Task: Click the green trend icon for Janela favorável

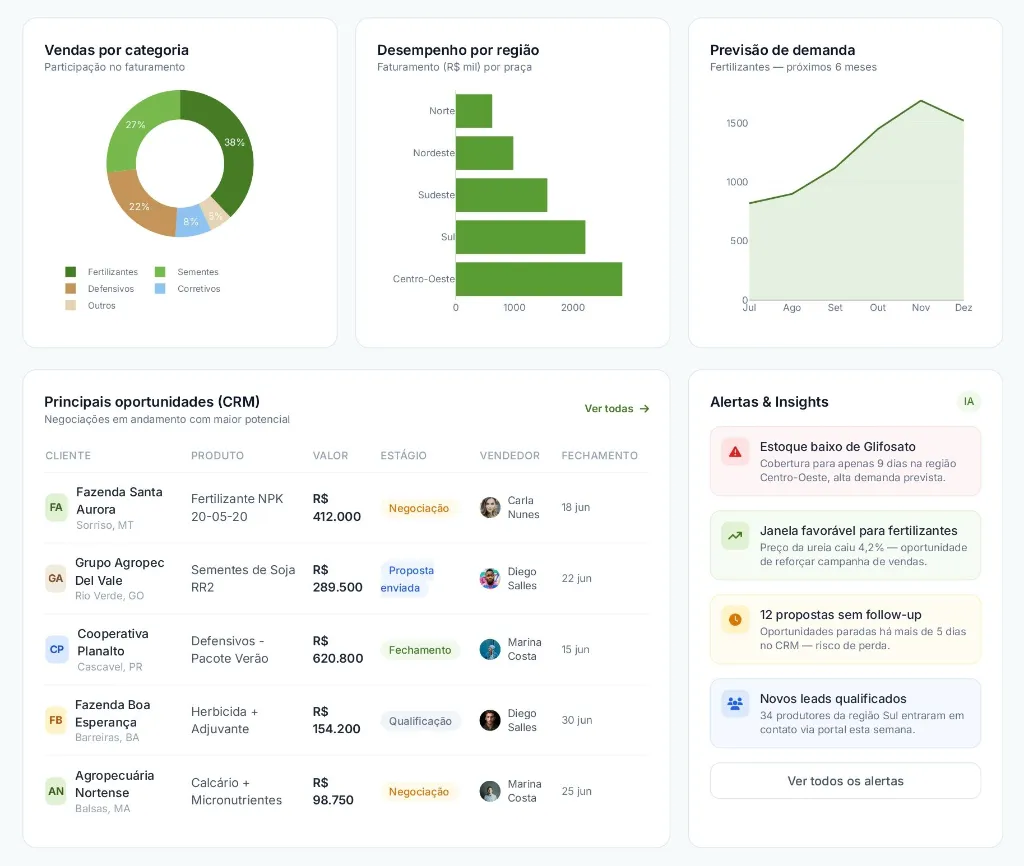Action: coord(735,536)
